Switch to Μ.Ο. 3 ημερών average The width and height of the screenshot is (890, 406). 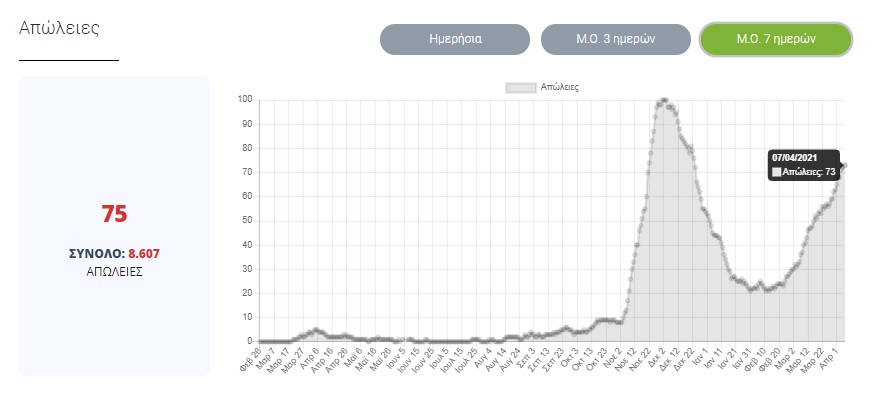pos(616,40)
